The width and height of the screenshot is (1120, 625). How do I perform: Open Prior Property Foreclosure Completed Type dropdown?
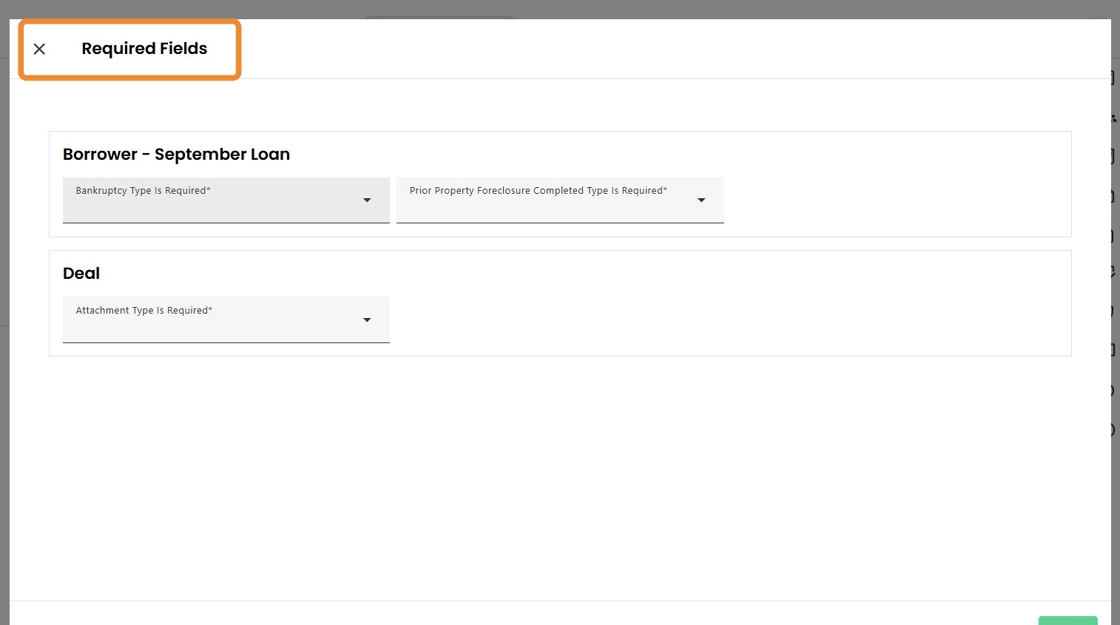pyautogui.click(x=560, y=200)
